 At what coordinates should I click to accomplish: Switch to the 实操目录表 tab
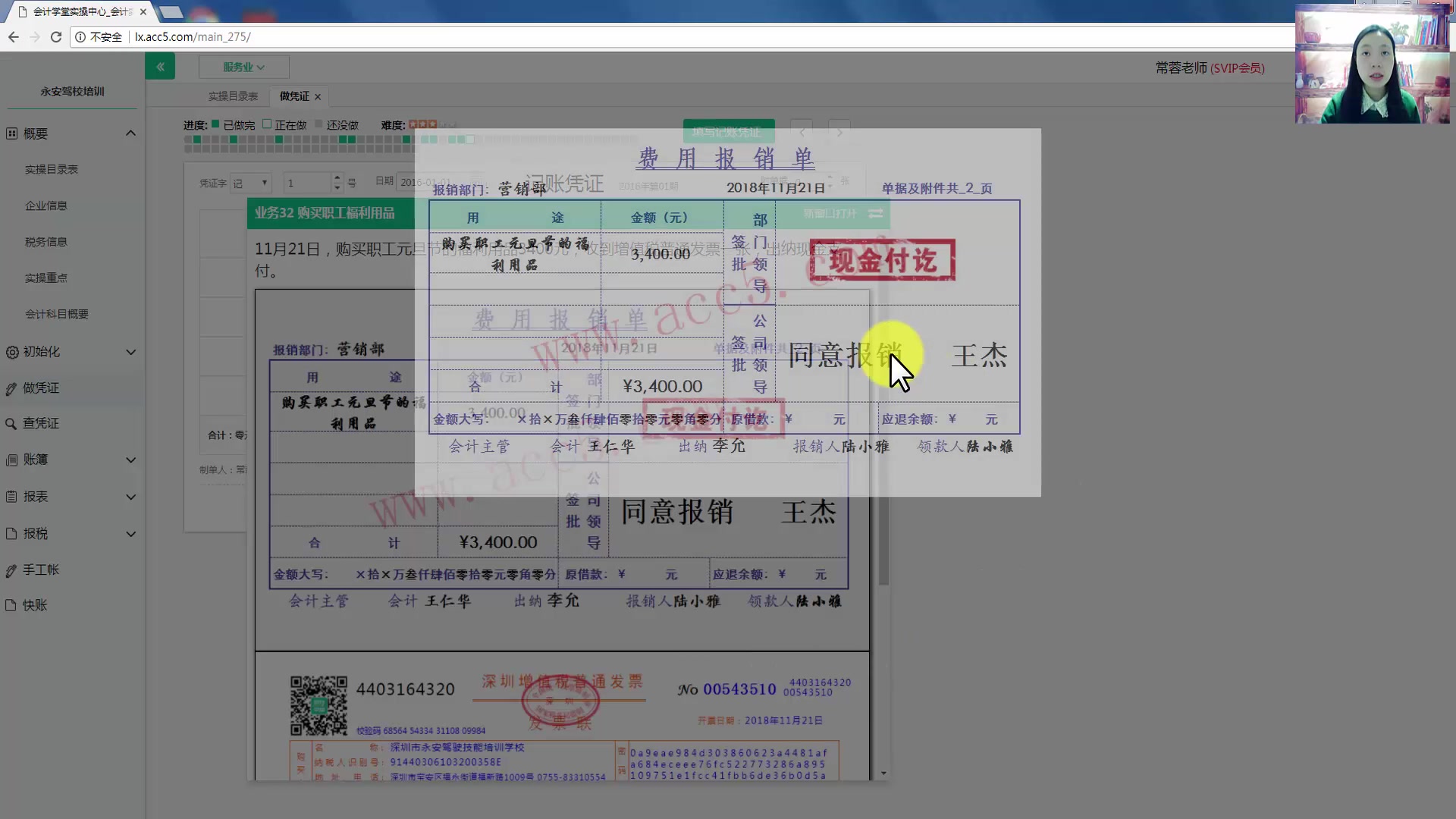pos(233,96)
